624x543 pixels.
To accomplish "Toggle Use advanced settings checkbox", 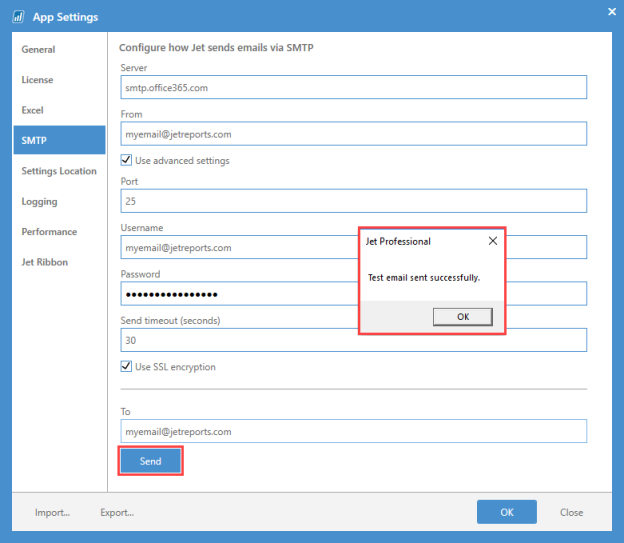I will (x=126, y=160).
